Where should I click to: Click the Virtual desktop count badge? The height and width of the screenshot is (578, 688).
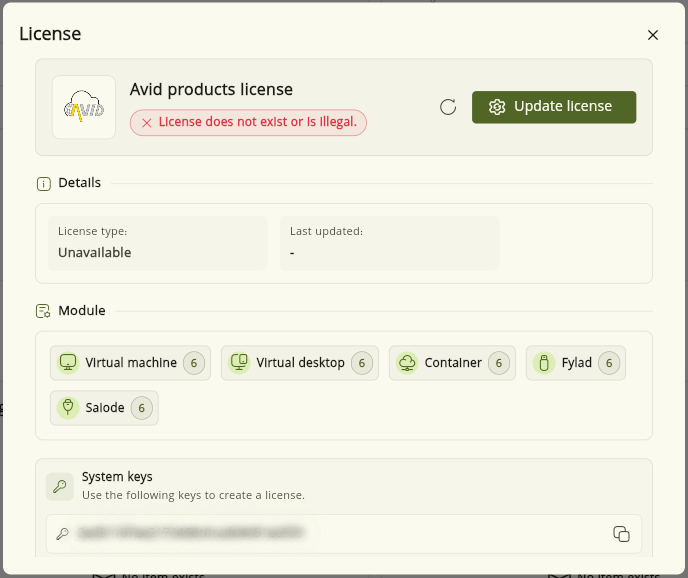pos(362,363)
